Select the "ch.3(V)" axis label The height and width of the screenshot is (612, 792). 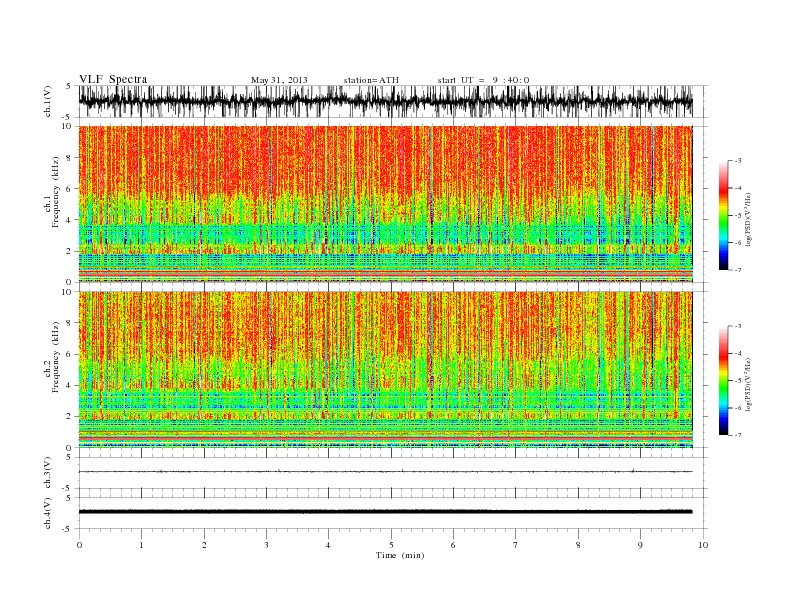click(x=48, y=473)
